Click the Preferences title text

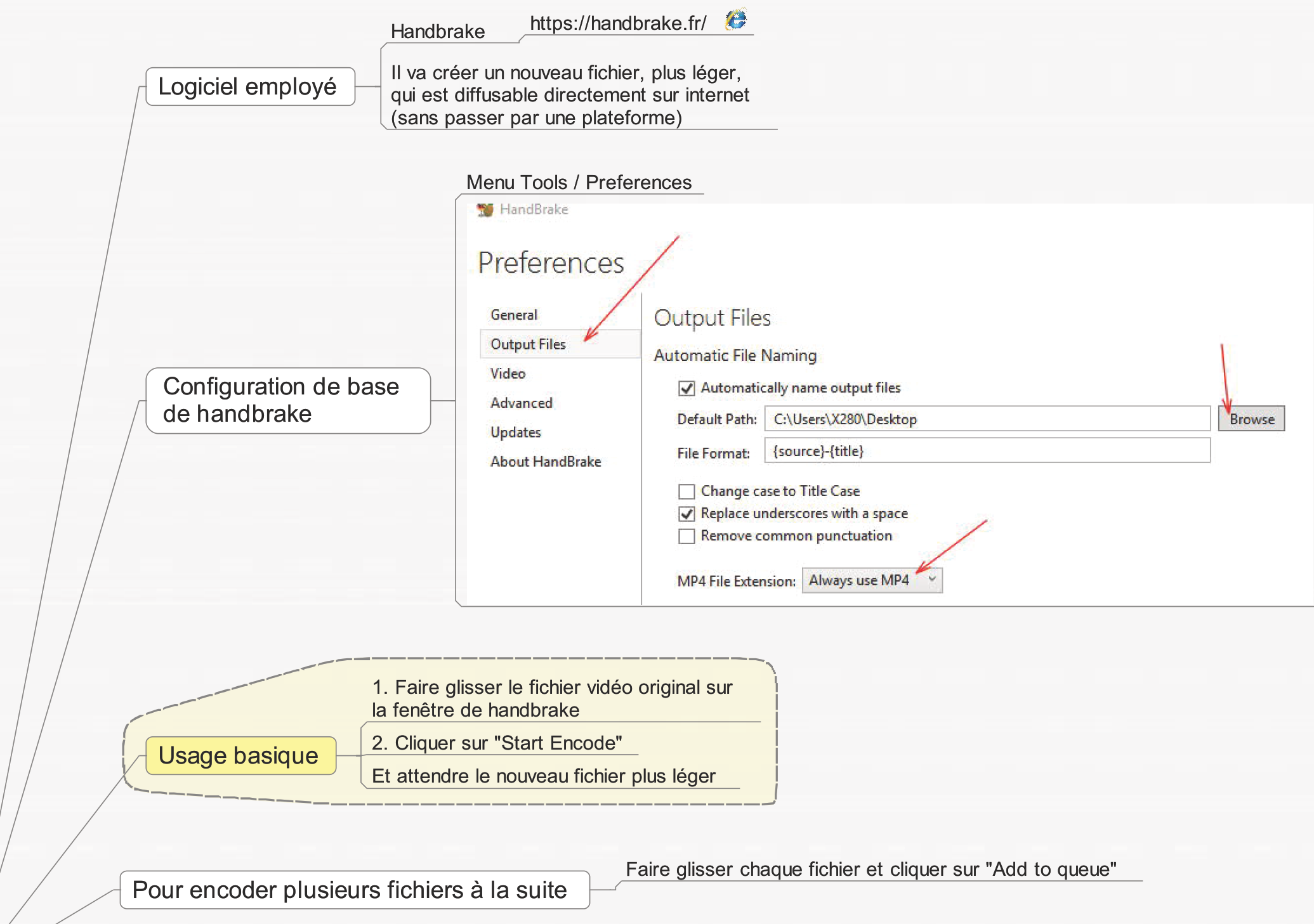pos(551,263)
